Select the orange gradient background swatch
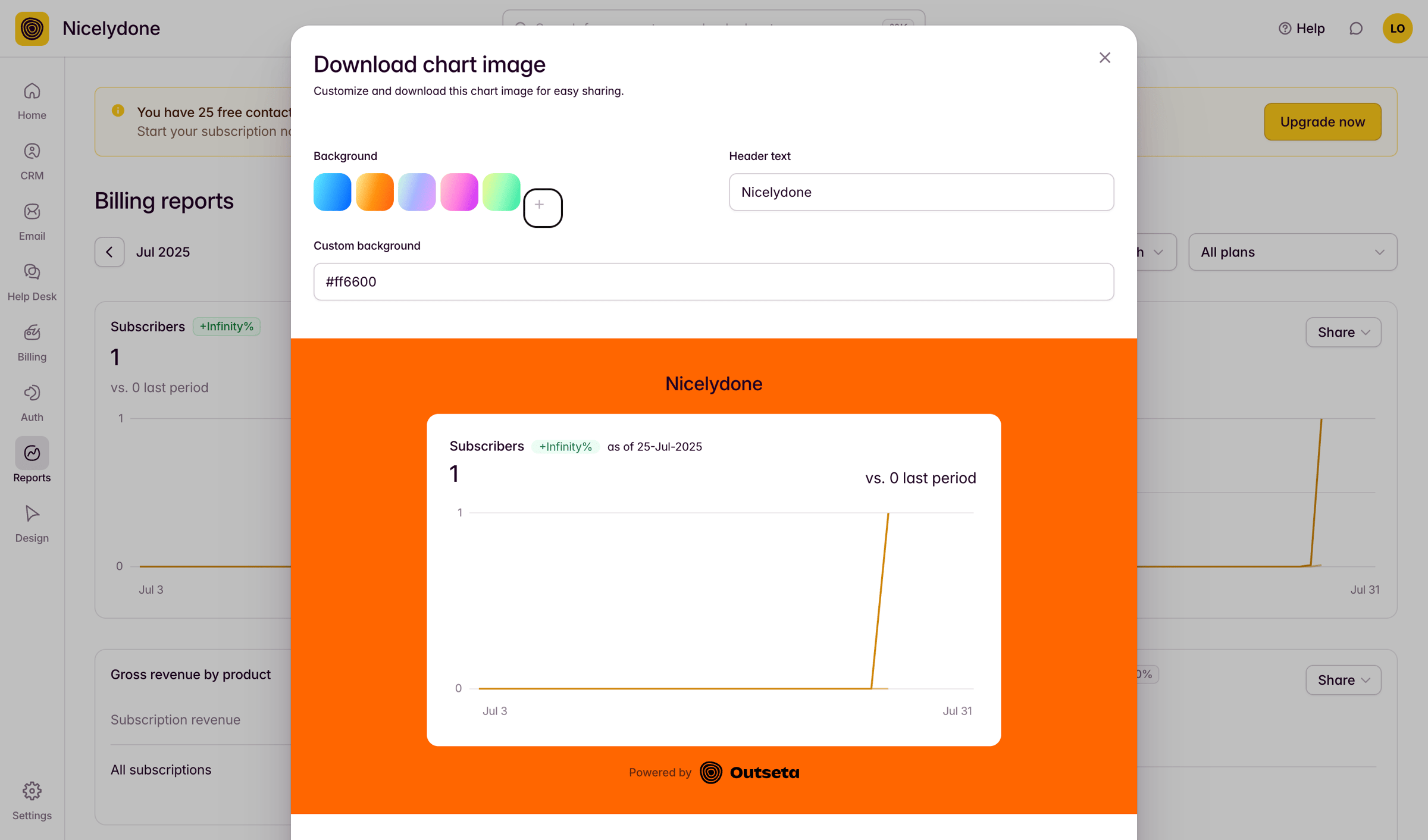The image size is (1428, 840). click(x=374, y=192)
